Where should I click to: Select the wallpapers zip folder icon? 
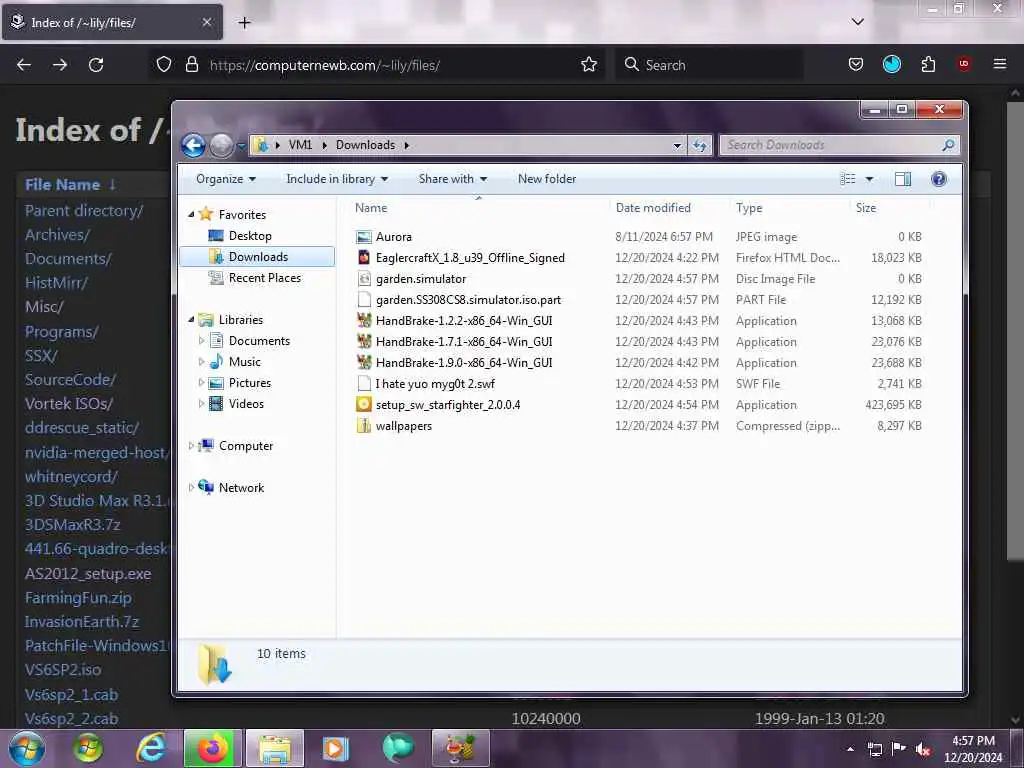[364, 426]
